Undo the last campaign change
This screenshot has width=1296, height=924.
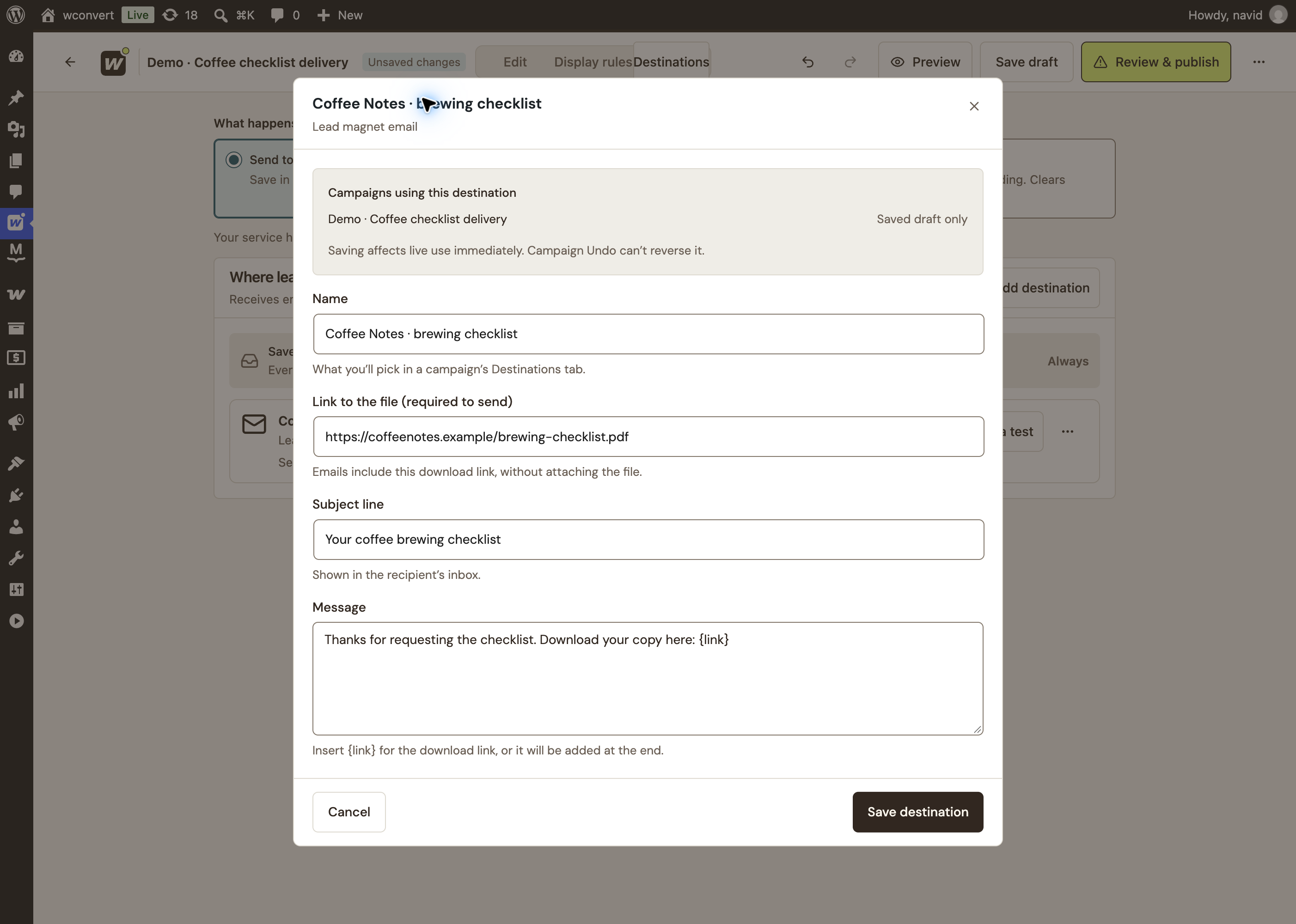click(x=807, y=62)
